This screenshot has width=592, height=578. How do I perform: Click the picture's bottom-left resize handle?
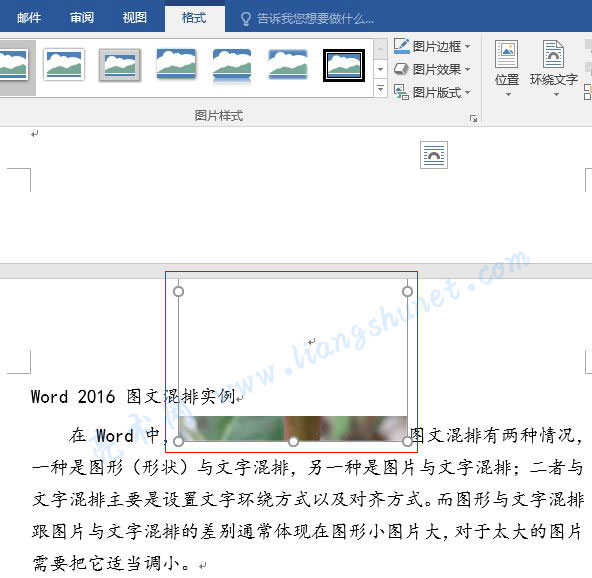(x=179, y=441)
